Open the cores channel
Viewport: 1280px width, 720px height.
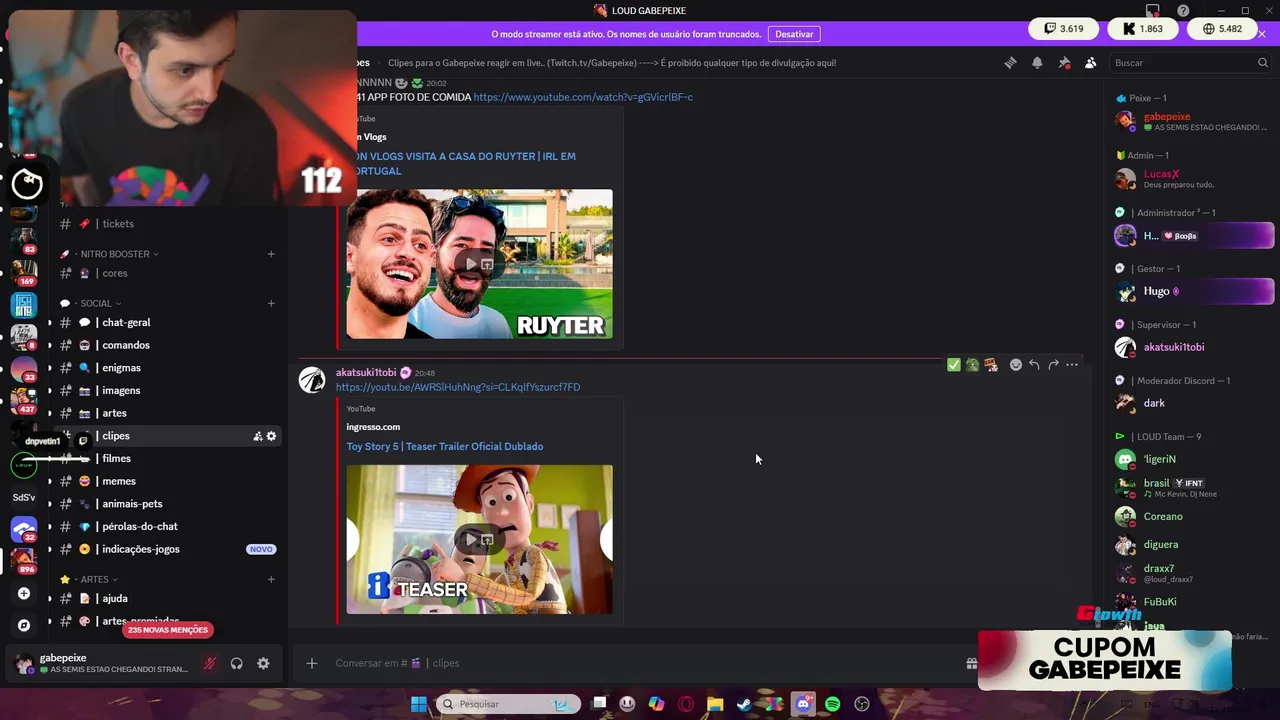tap(168, 273)
